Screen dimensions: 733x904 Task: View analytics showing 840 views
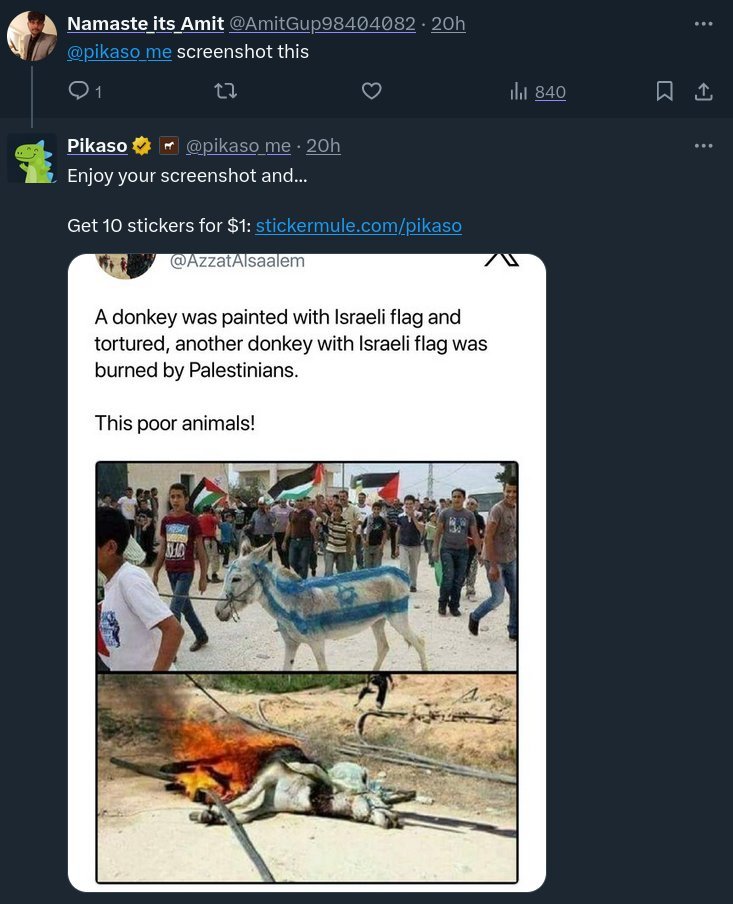pyautogui.click(x=538, y=92)
